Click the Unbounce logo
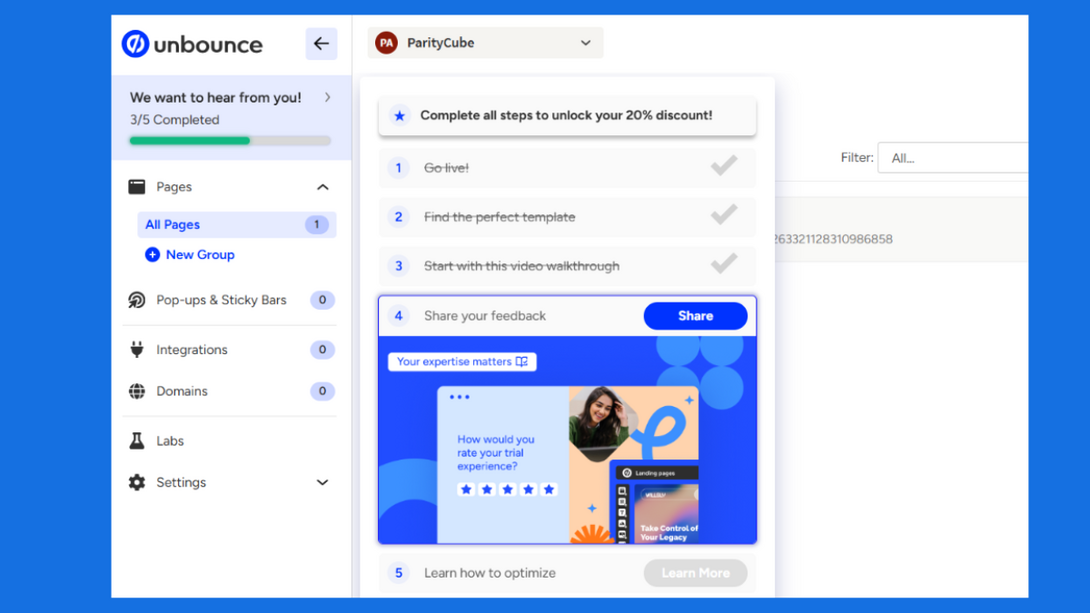Screen dimensions: 1090x613 pyautogui.click(x=193, y=44)
